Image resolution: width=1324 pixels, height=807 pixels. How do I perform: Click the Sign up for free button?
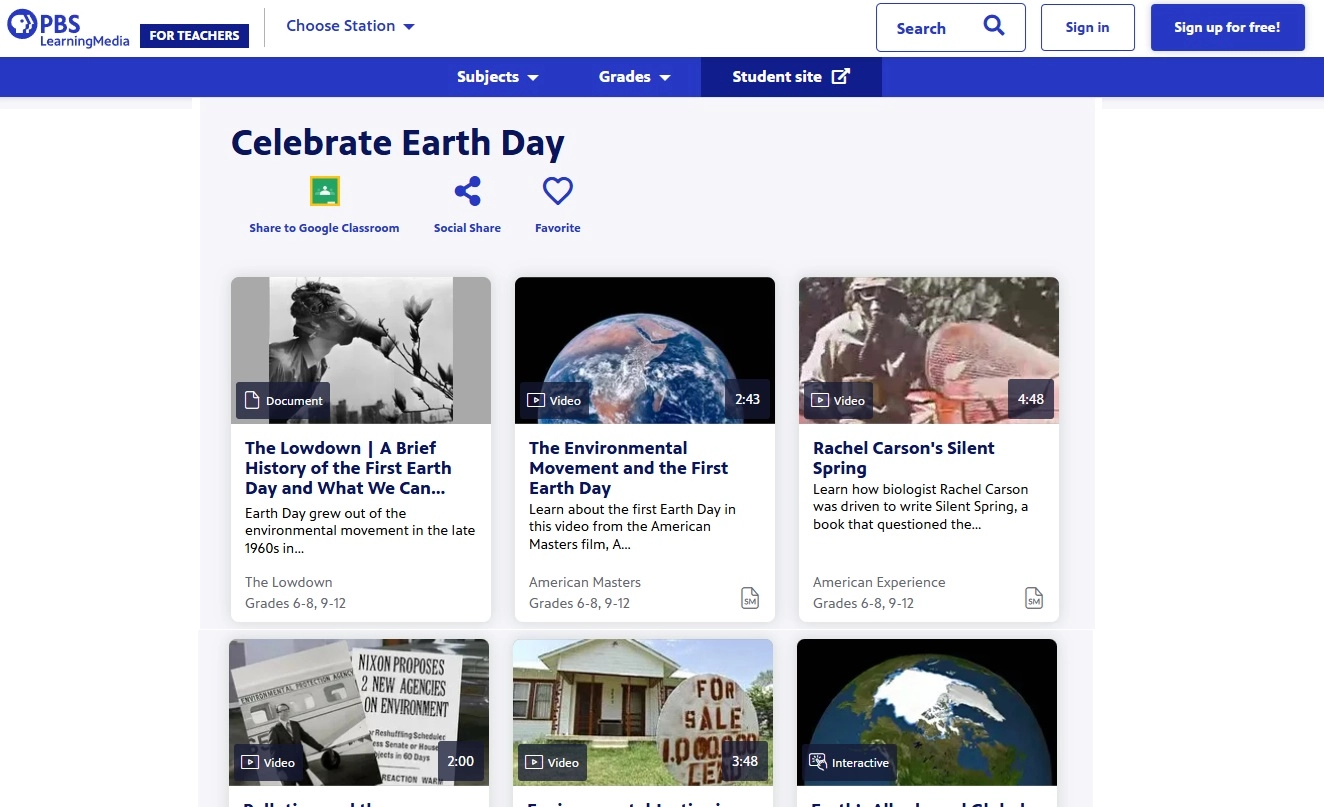(1227, 27)
